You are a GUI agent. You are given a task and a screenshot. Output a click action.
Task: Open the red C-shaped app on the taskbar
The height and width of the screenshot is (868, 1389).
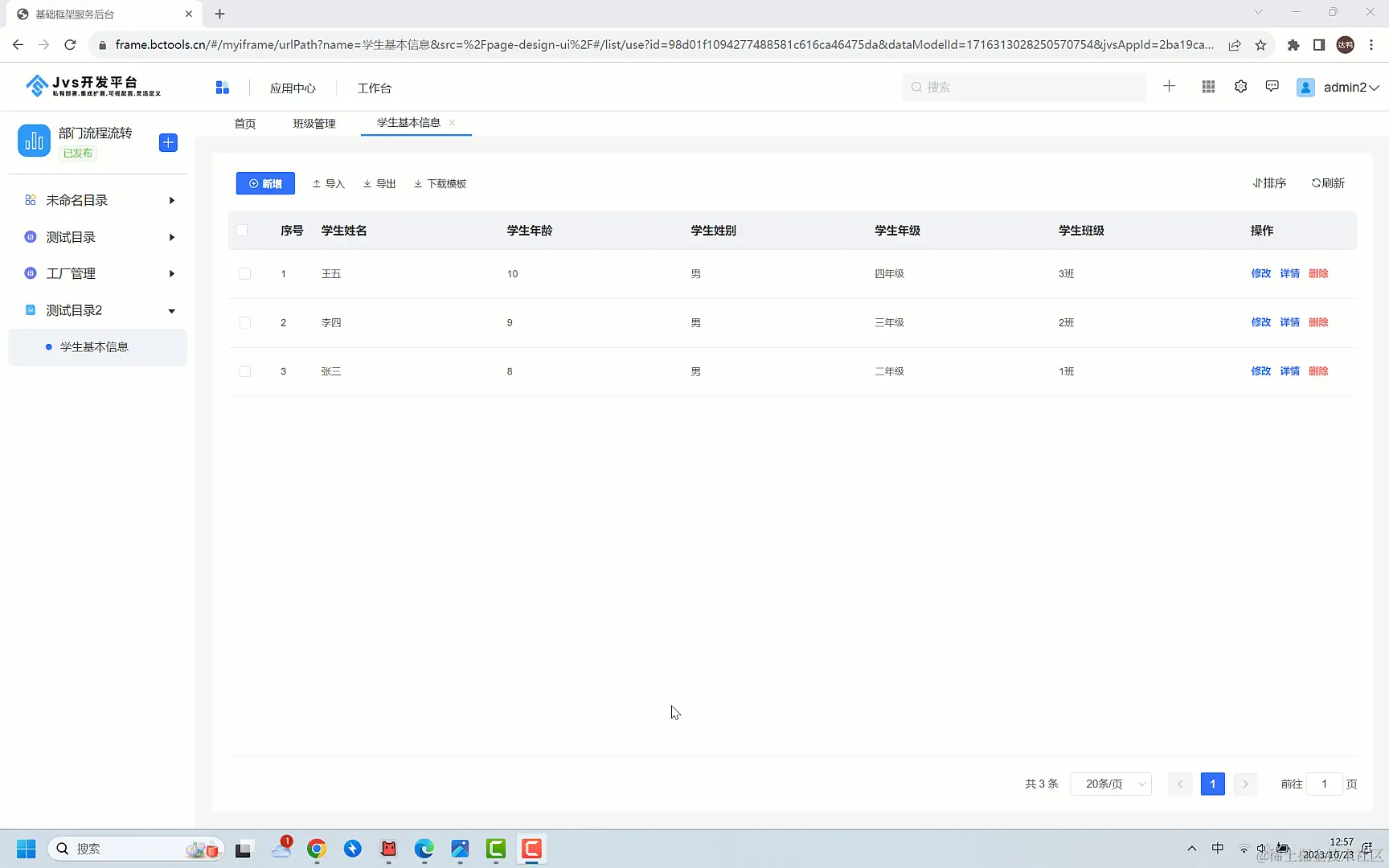tap(531, 849)
